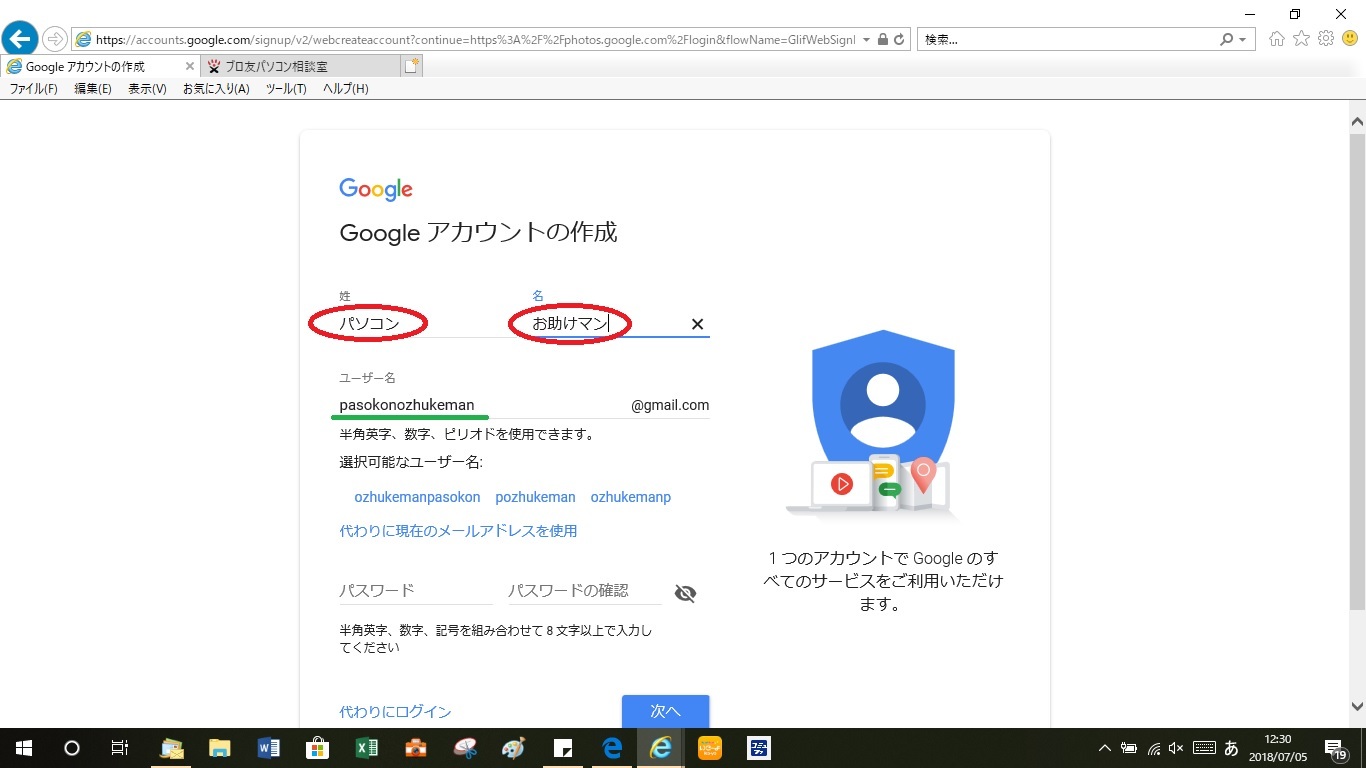1366x768 pixels.
Task: Launch Excel from the taskbar
Action: 366,748
